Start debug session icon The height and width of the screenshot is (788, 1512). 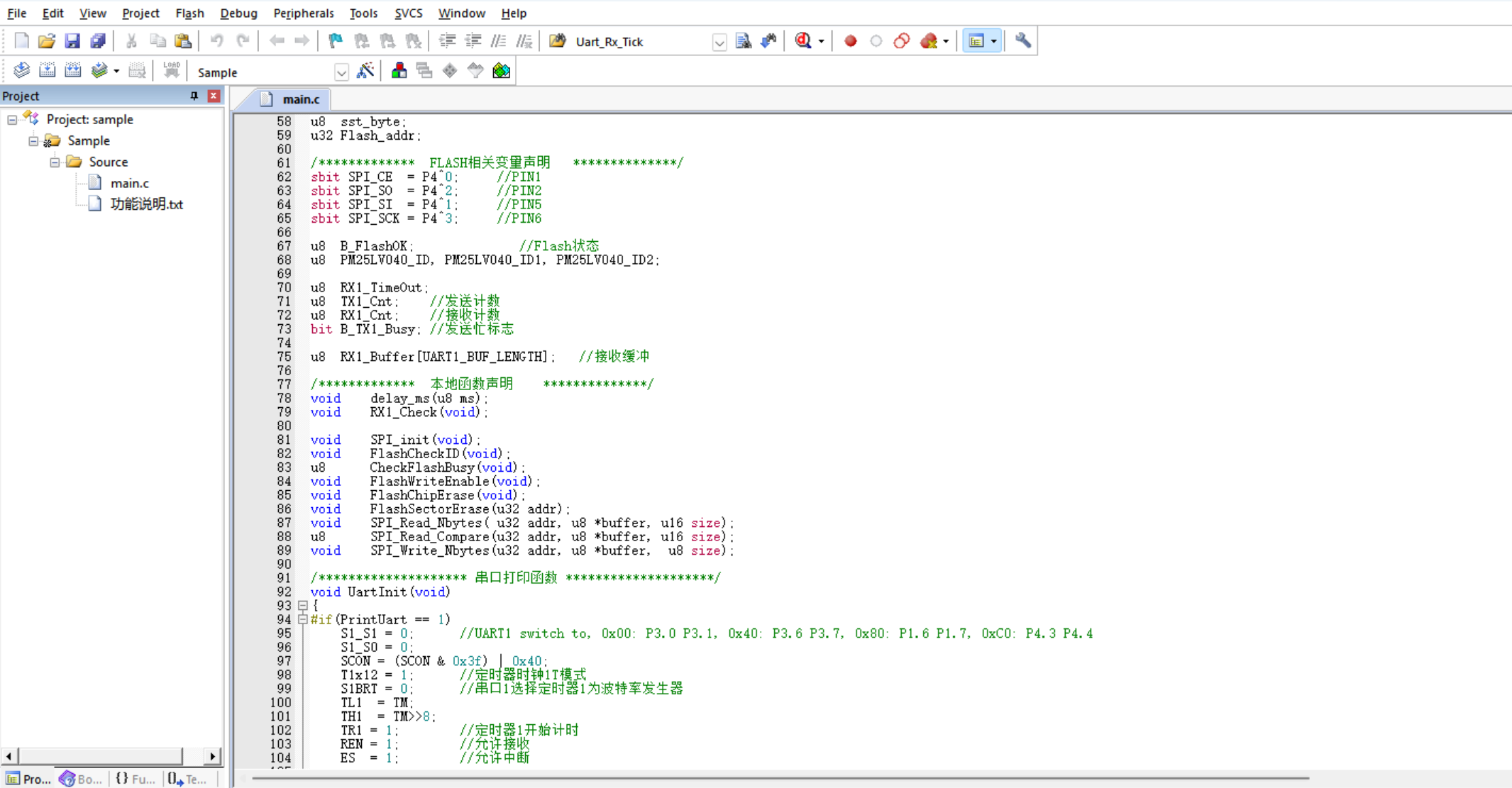(803, 41)
